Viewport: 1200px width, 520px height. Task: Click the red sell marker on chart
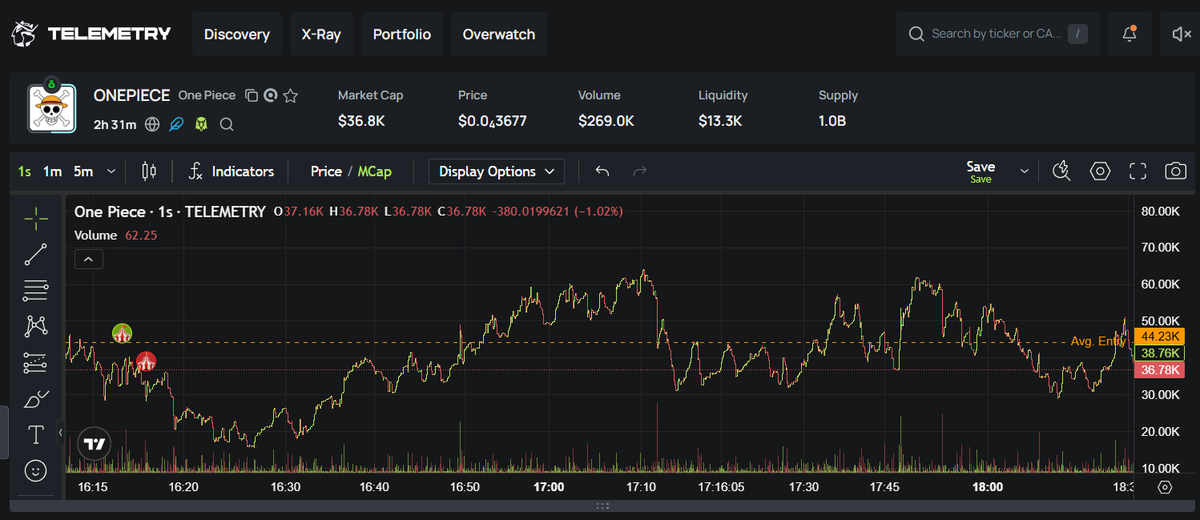click(146, 361)
